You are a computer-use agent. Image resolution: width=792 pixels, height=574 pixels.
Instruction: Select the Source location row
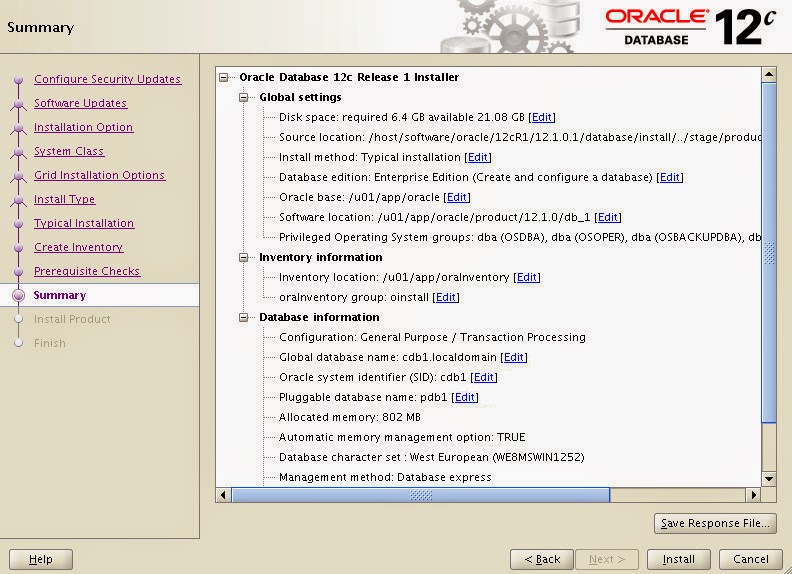(x=520, y=137)
